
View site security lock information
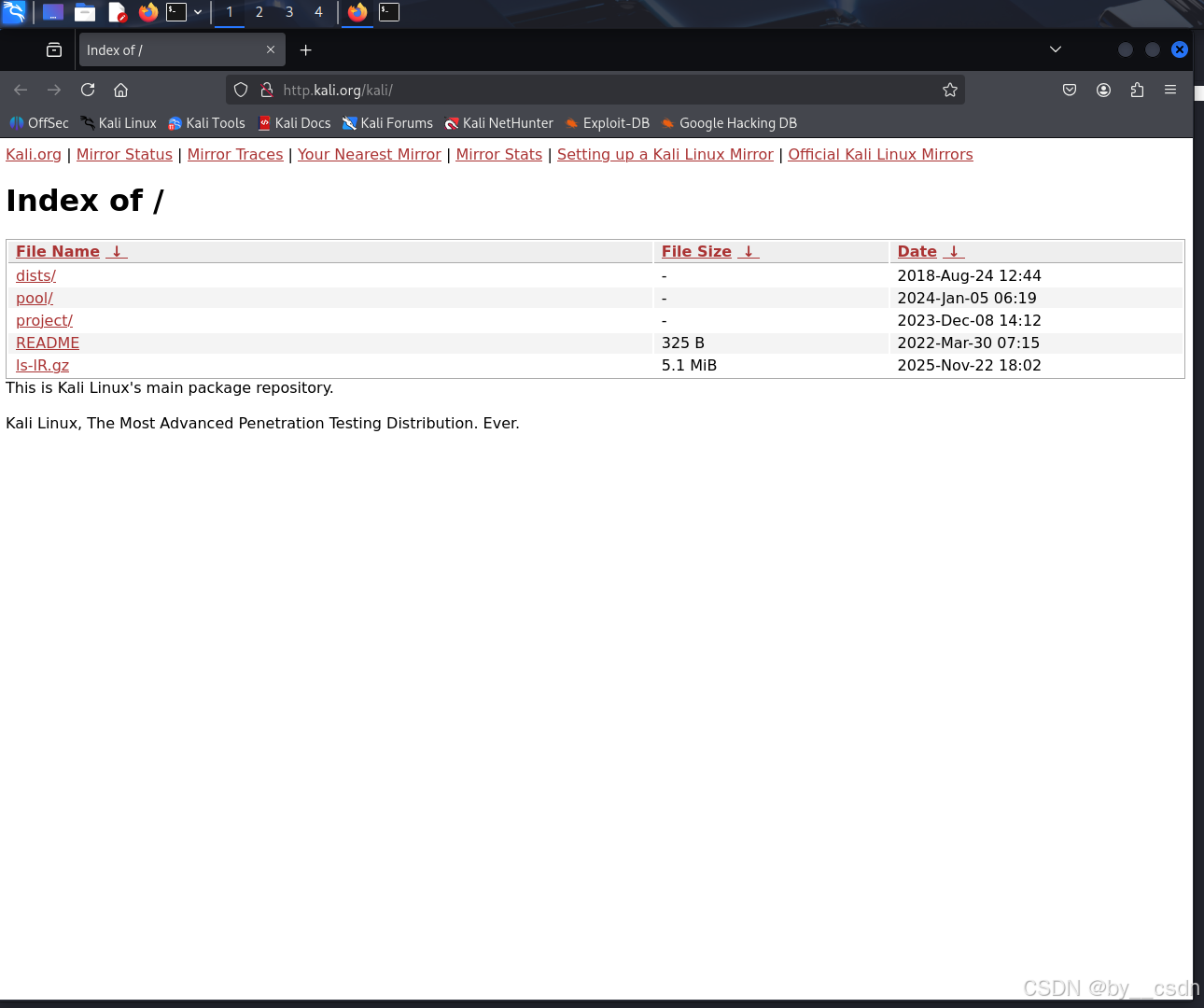(x=267, y=90)
